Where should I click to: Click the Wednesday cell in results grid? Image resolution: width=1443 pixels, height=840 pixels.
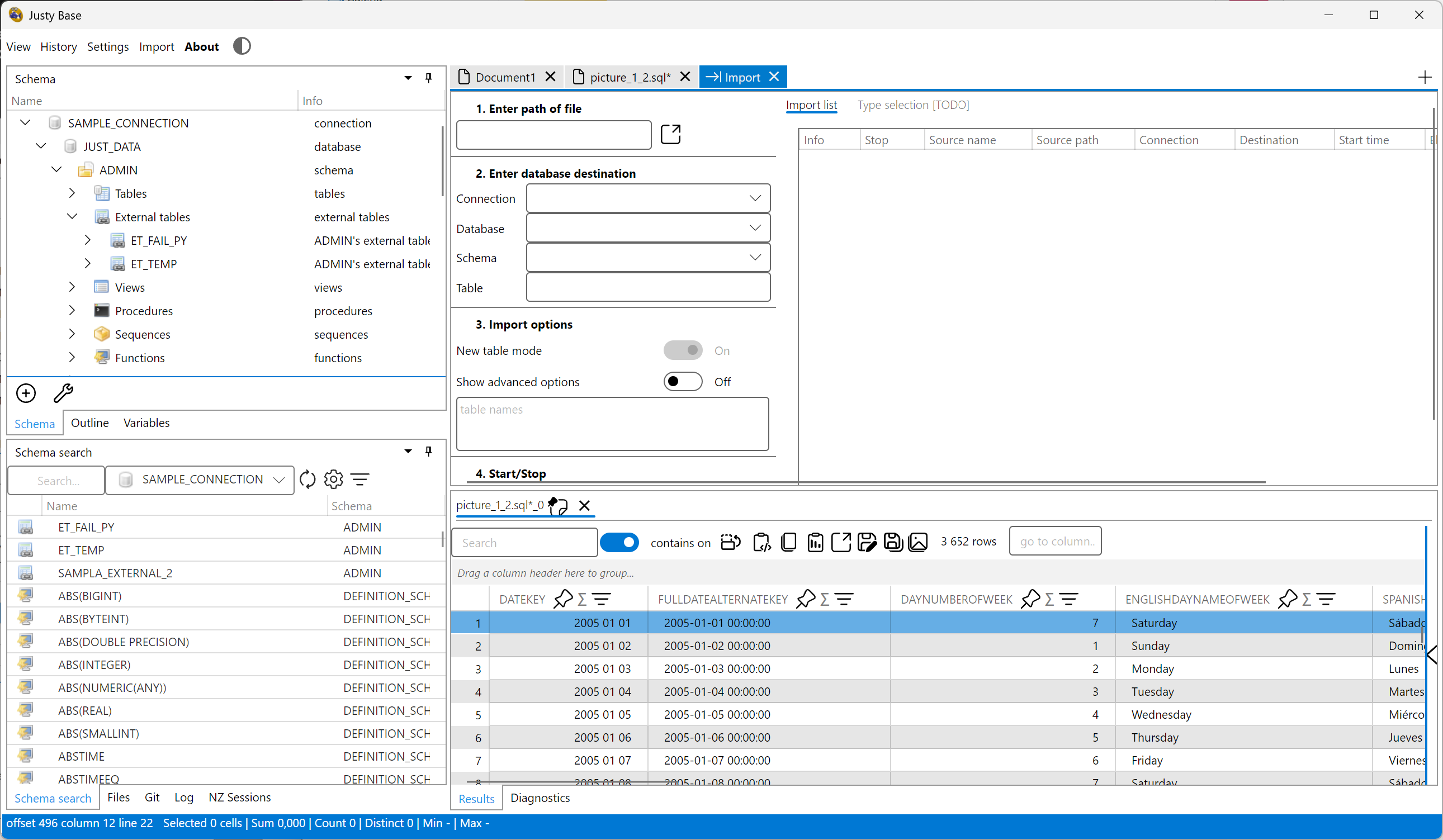(1243, 715)
